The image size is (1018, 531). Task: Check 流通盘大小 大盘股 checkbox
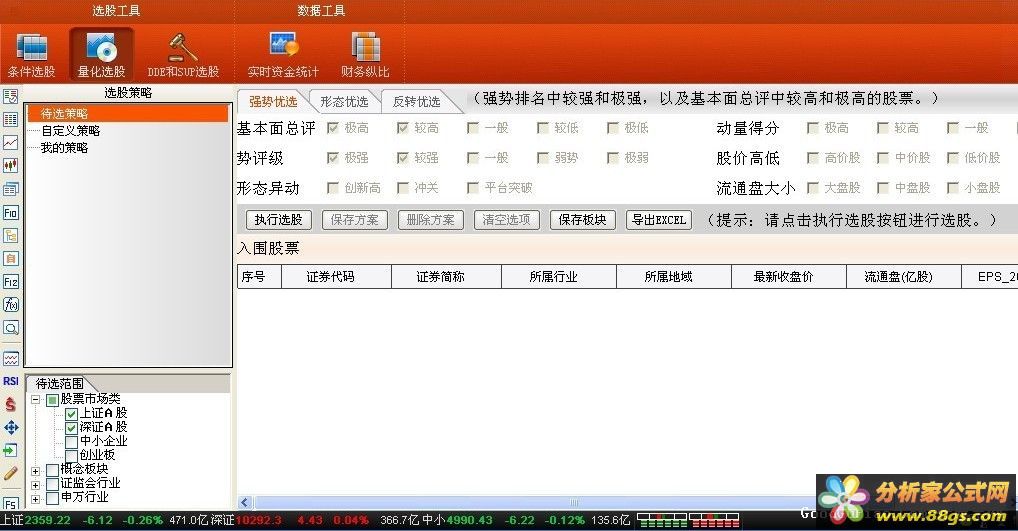pos(812,188)
